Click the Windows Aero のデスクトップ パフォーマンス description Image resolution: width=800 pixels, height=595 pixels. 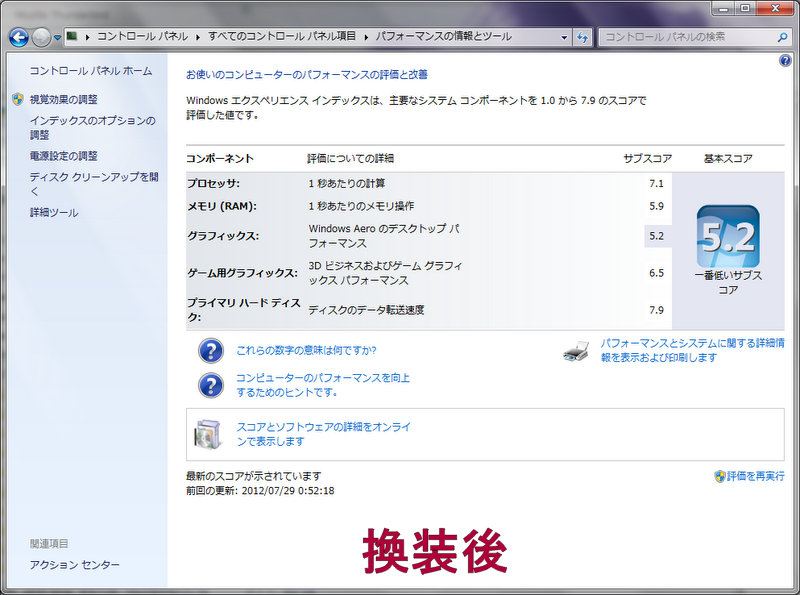click(384, 236)
